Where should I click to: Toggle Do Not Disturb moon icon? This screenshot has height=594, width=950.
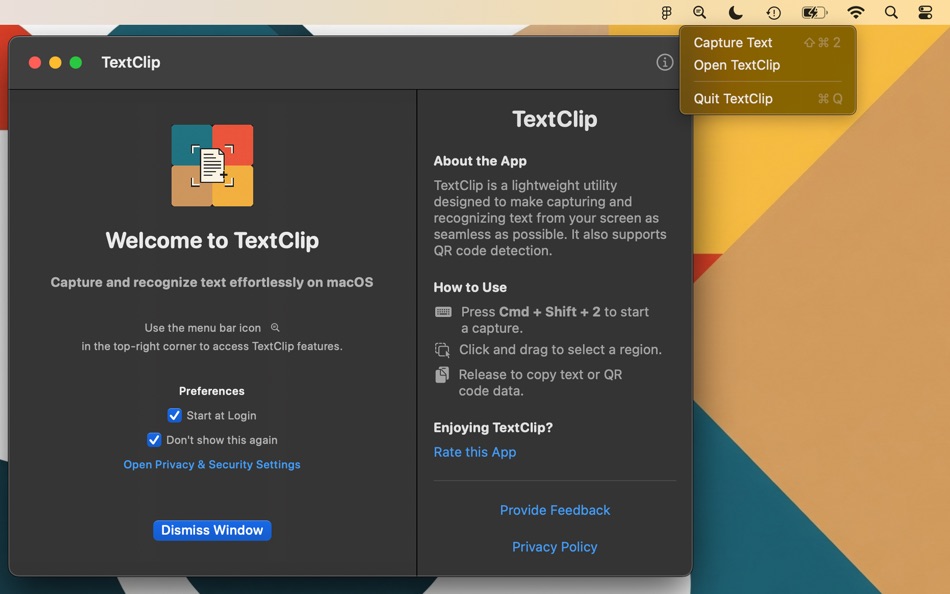(736, 13)
